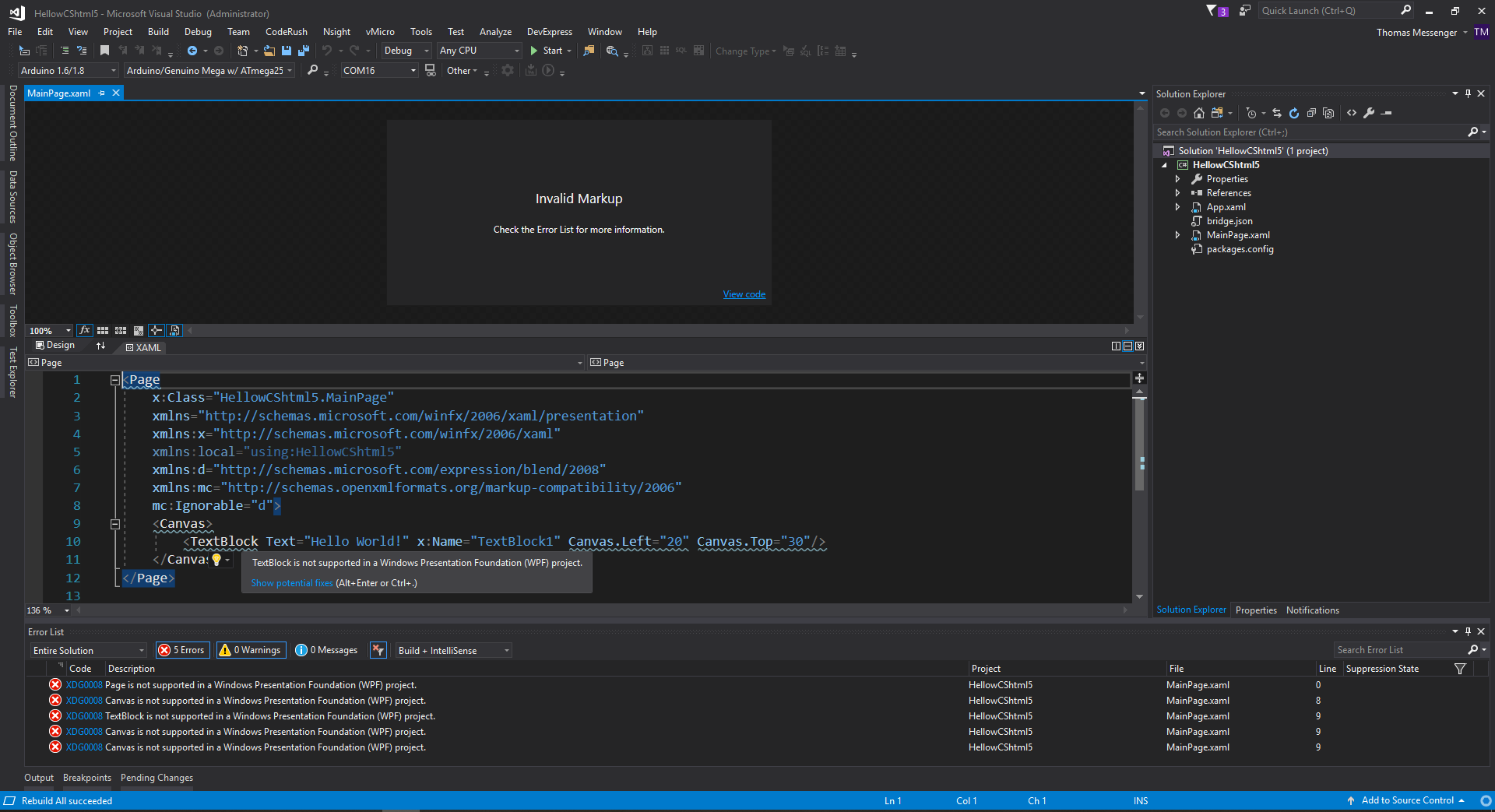Click the Open File folder icon
The width and height of the screenshot is (1495, 812).
point(269,51)
